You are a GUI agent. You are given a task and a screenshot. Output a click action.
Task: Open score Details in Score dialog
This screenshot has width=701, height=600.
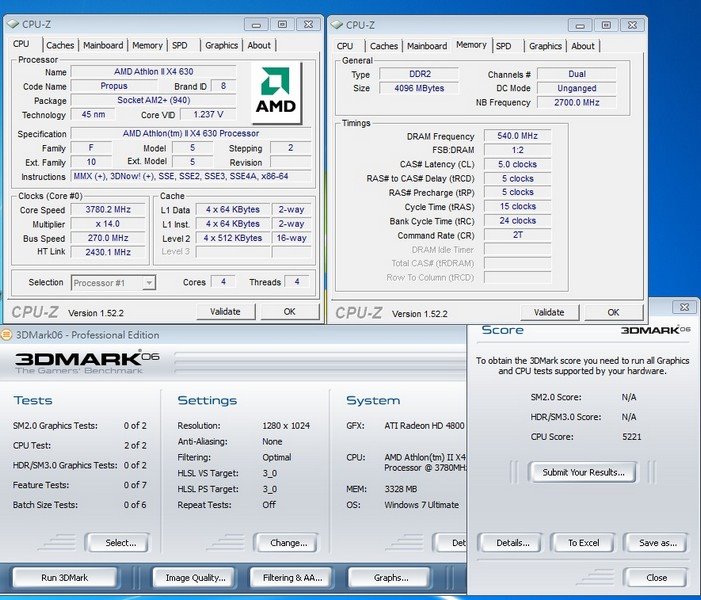click(513, 543)
